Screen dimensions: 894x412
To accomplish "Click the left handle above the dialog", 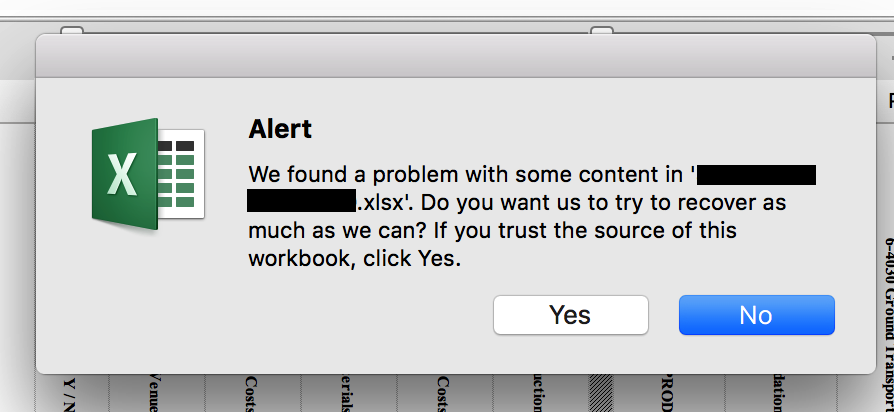I will [x=72, y=31].
